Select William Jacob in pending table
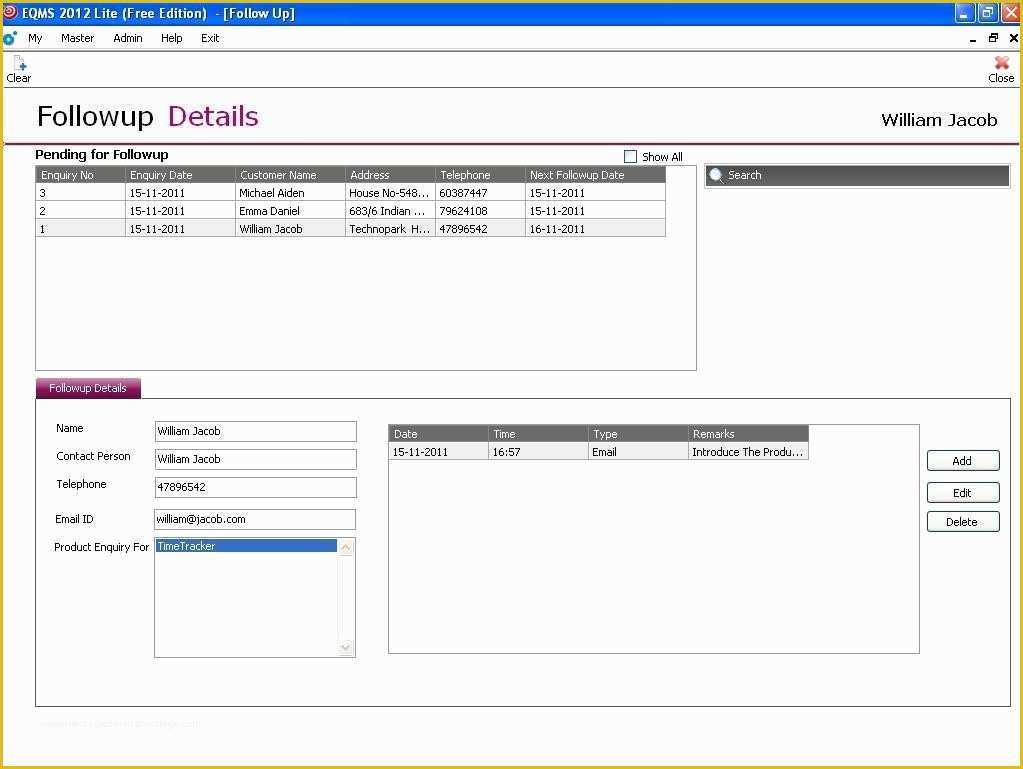1023x769 pixels. point(290,229)
